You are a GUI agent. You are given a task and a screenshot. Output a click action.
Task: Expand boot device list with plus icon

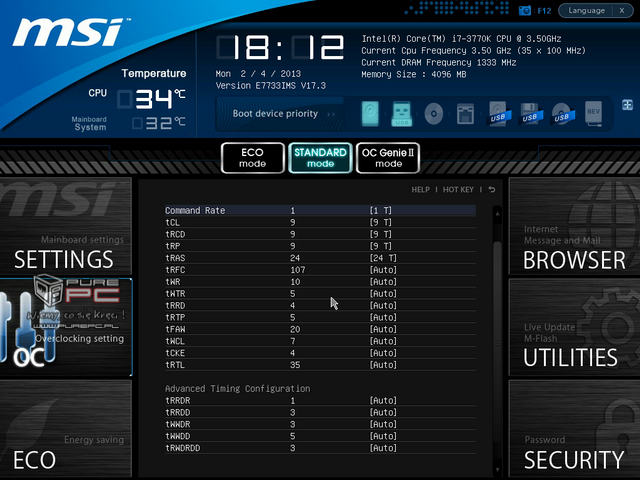pos(627,105)
